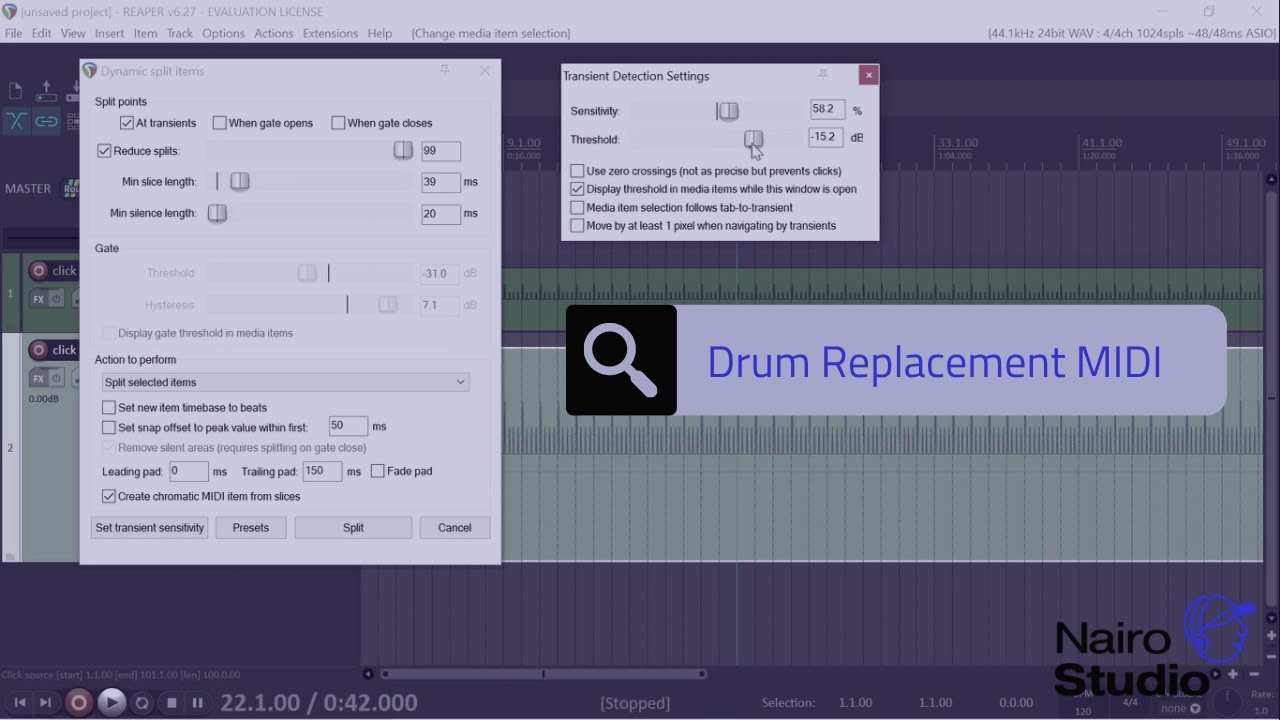This screenshot has height=720, width=1280.
Task: Pin the Dynamic split items dialog
Action: point(445,70)
